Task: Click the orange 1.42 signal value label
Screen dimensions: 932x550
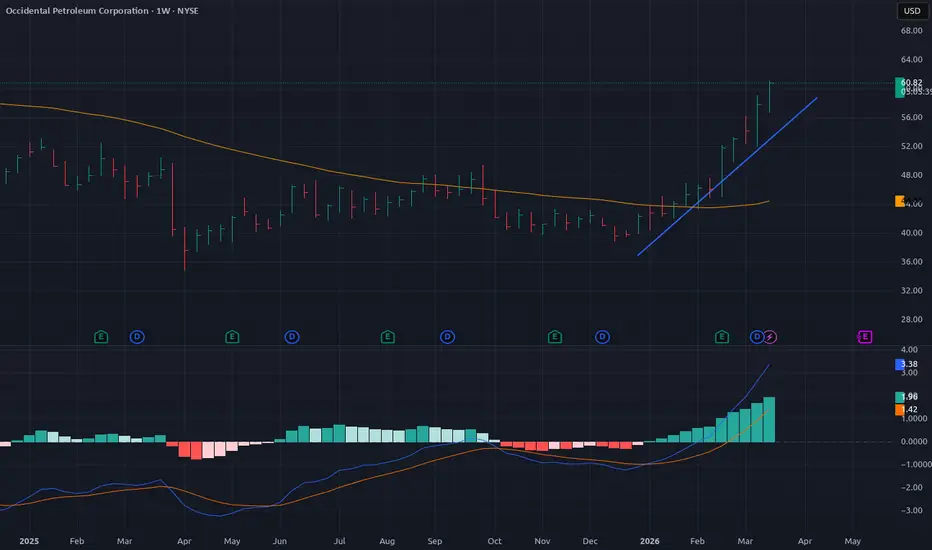Action: click(x=906, y=410)
